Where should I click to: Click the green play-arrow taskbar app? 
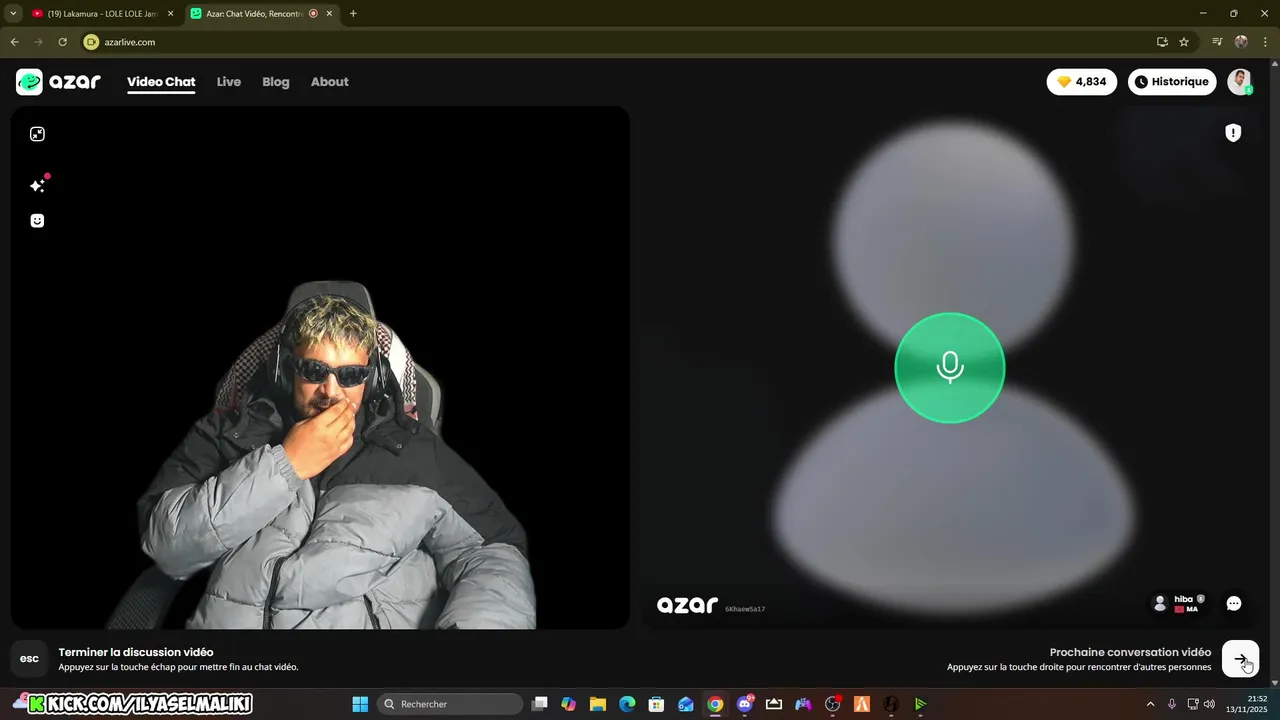[x=920, y=704]
